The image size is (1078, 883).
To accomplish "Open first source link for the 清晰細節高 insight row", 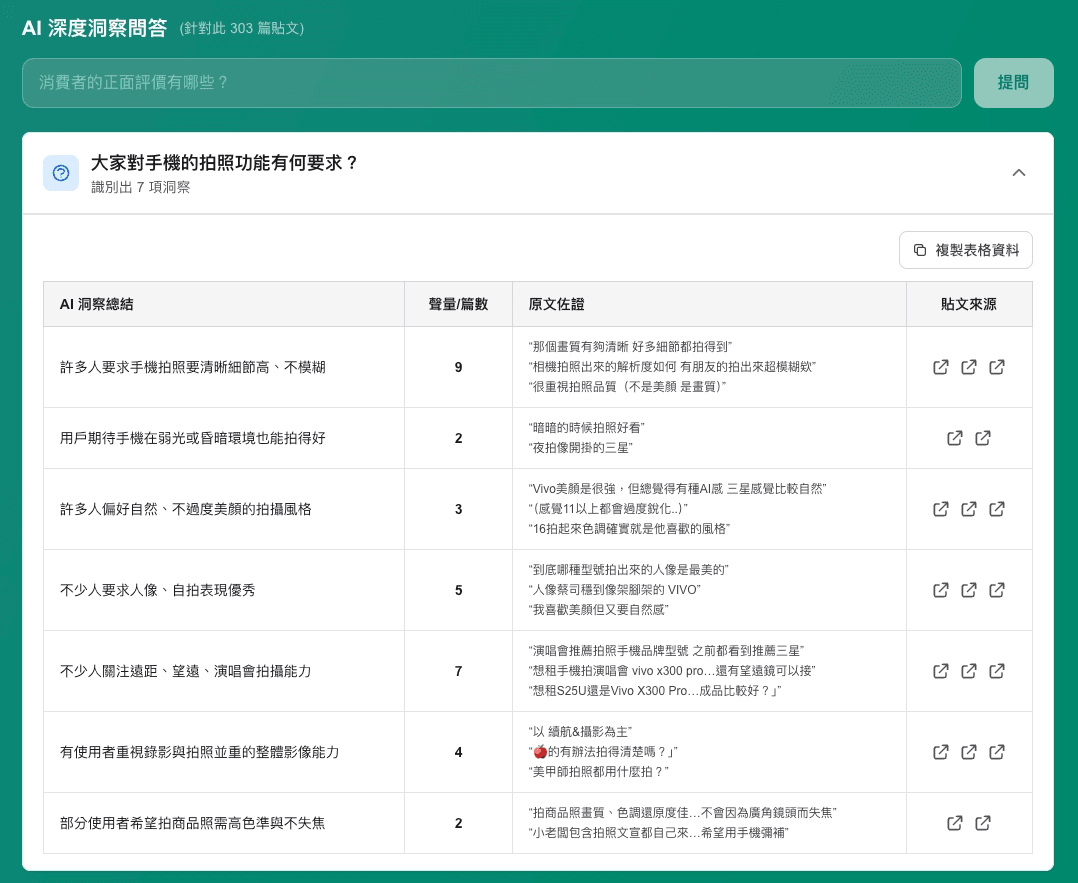I will point(941,367).
